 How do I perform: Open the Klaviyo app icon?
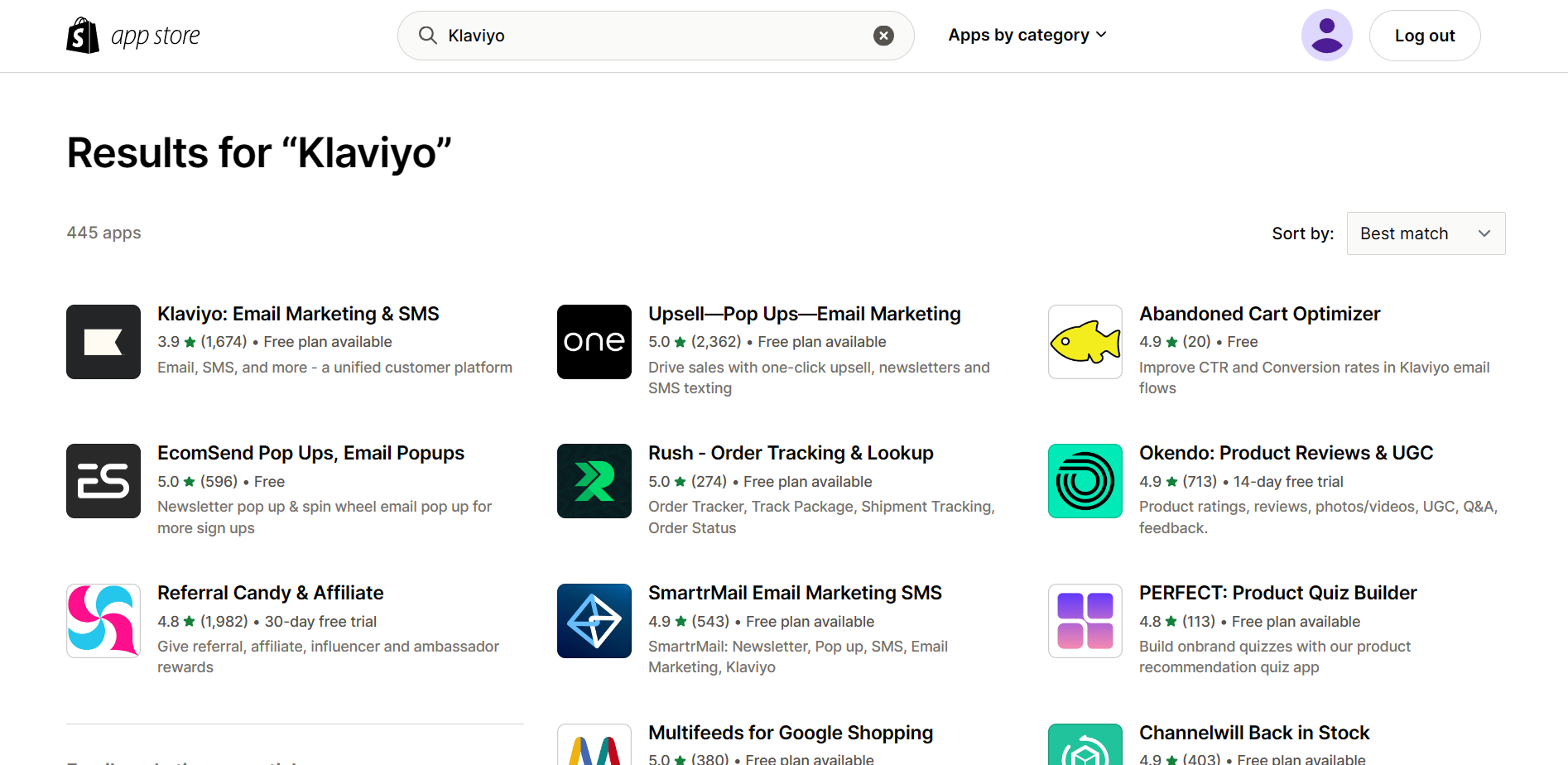(x=103, y=342)
